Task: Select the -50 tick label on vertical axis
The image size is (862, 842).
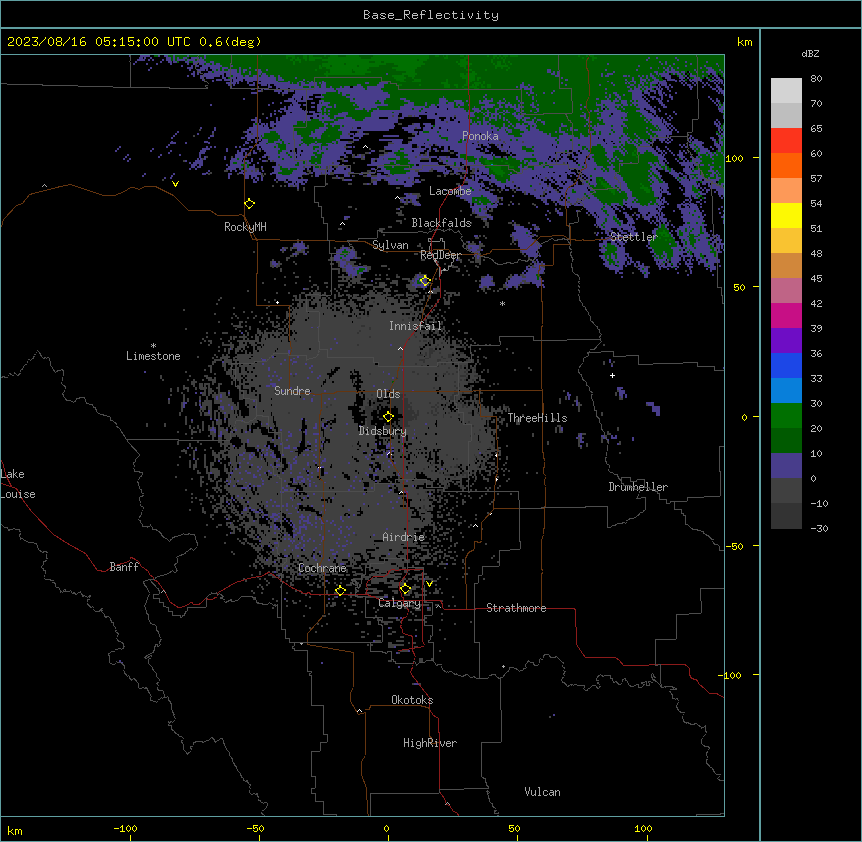Action: pyautogui.click(x=734, y=546)
